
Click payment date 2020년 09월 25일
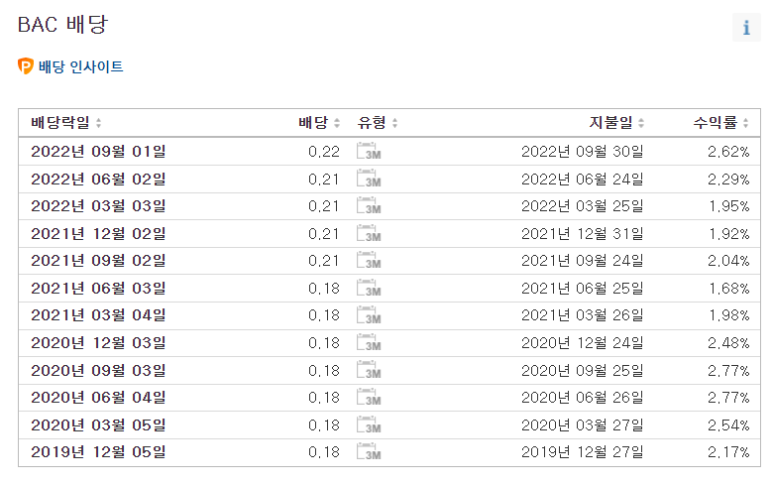click(x=582, y=370)
